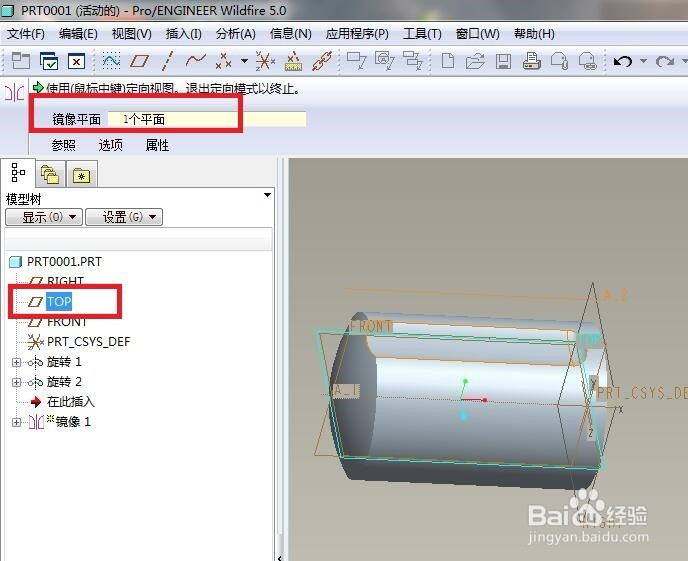Open the 窗口(W) menu

click(477, 34)
